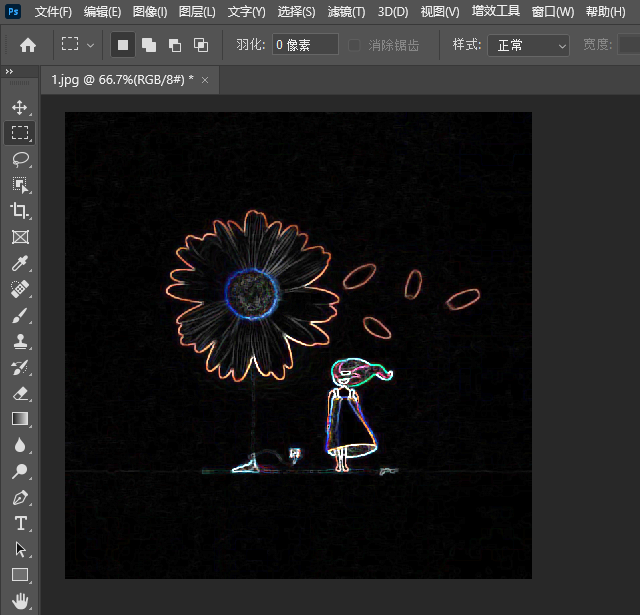Select the Pen tool

(20, 497)
